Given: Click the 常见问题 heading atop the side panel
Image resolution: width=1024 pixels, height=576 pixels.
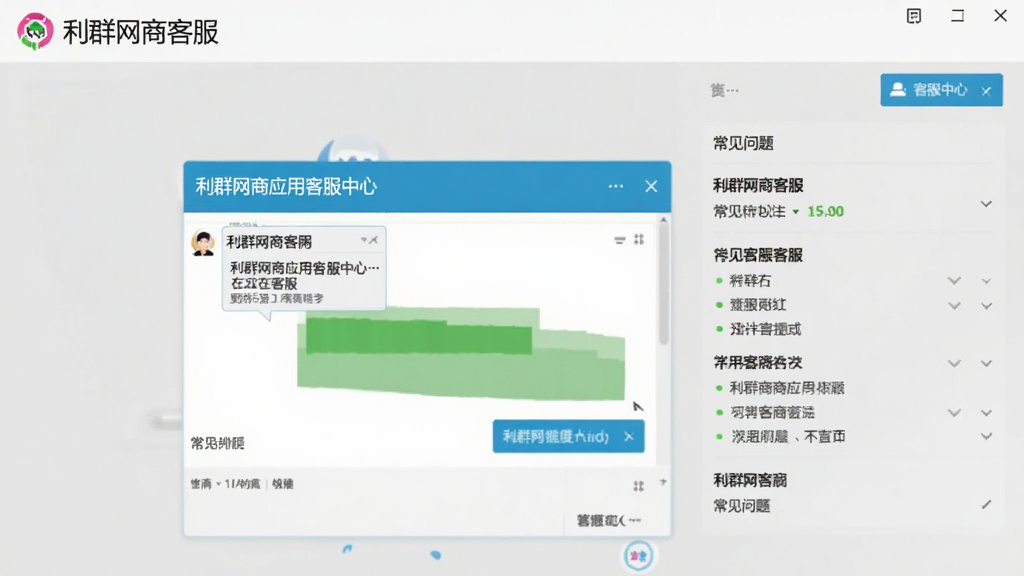Looking at the screenshot, I should [x=743, y=144].
